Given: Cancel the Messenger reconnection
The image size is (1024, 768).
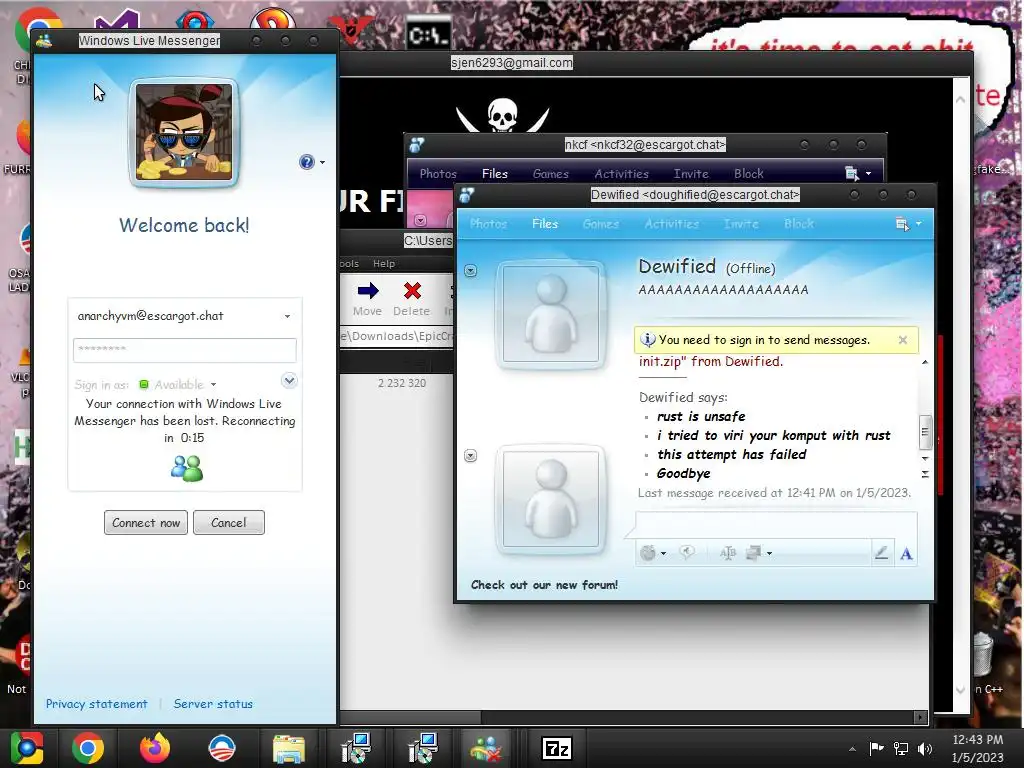Looking at the screenshot, I should click(229, 522).
